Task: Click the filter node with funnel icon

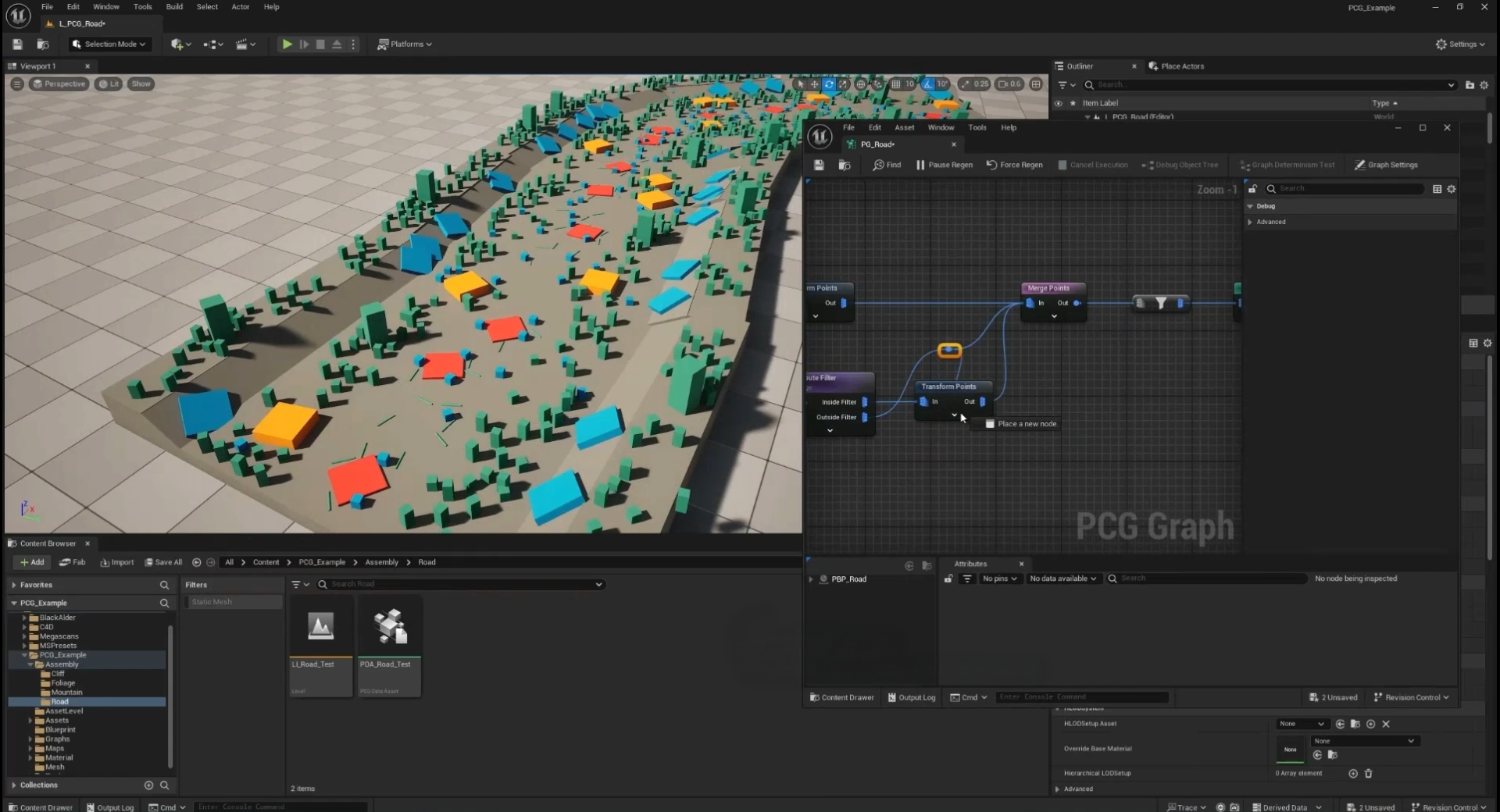Action: point(1161,303)
